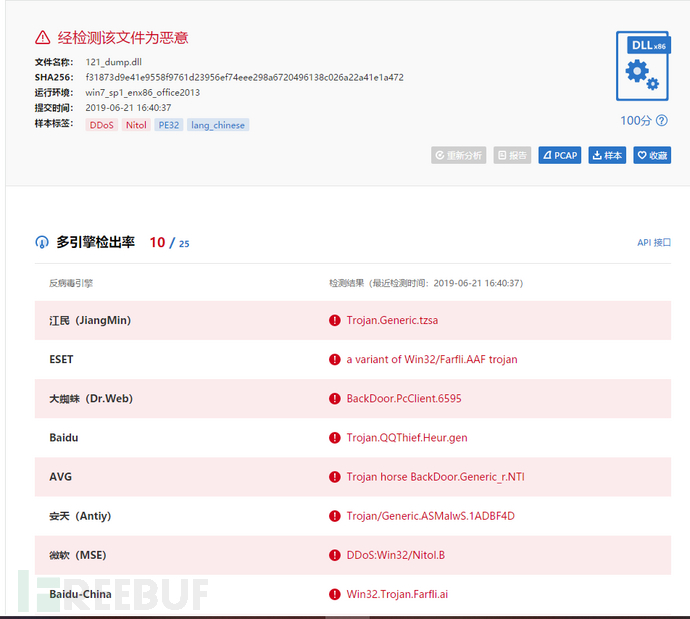Click the 报告 report button

tap(512, 155)
